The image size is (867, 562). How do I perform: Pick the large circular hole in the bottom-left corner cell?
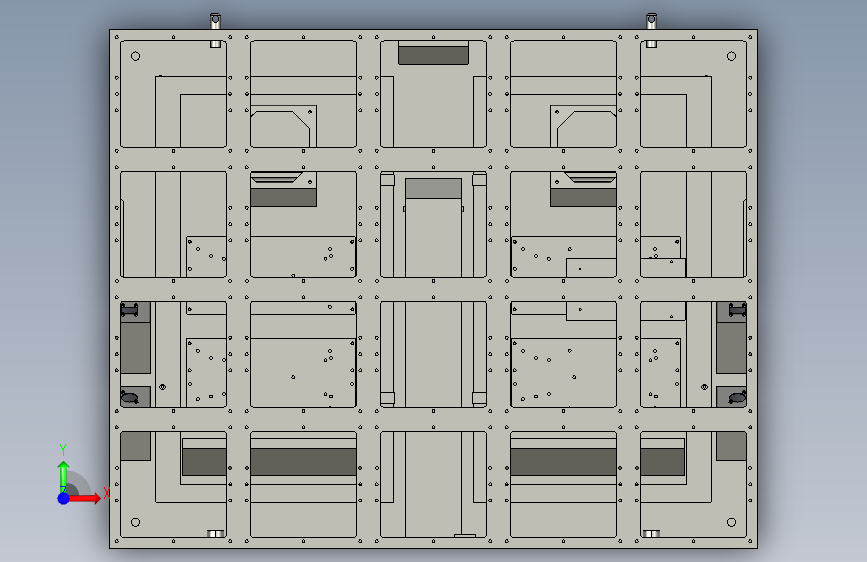pos(135,522)
